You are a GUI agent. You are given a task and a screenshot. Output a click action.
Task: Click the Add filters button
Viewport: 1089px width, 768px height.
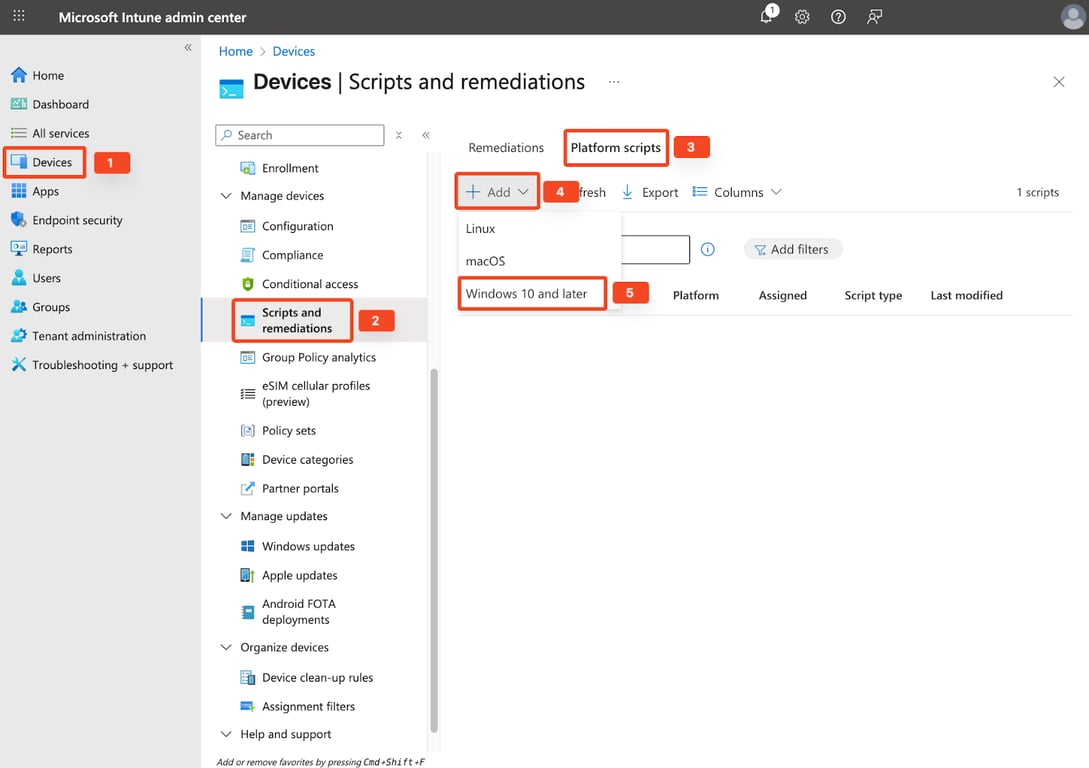792,249
